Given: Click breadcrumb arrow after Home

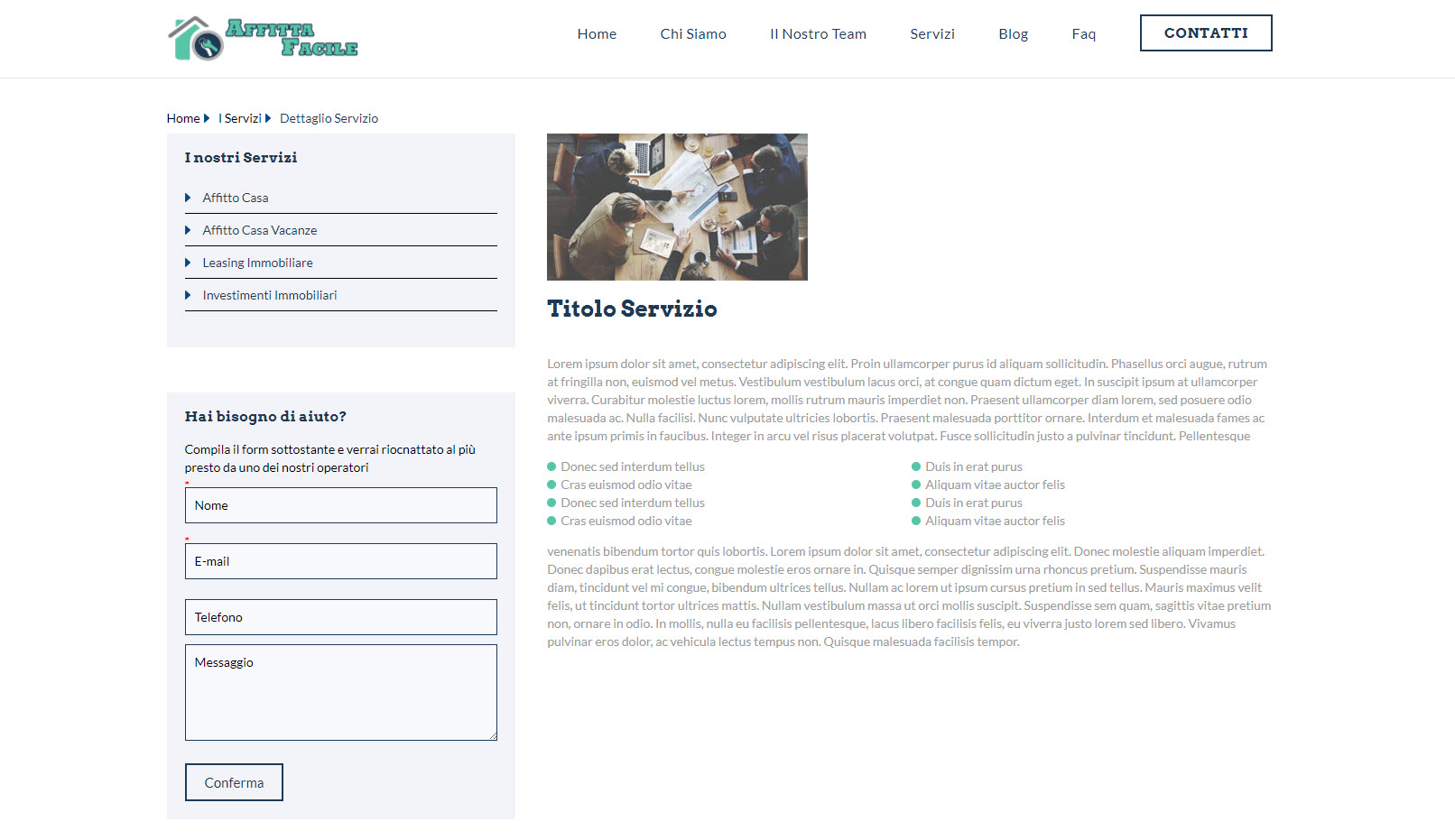Looking at the screenshot, I should click(x=207, y=118).
